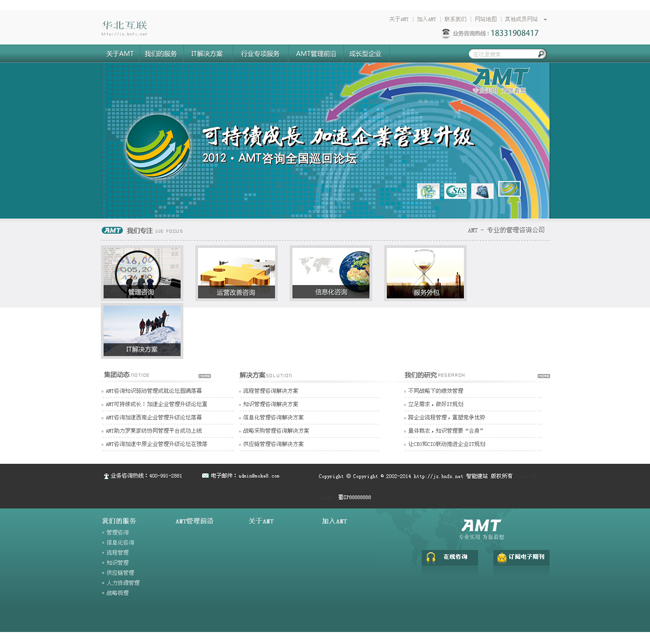
Task: Open the 管理咨询 focus card
Action: click(x=142, y=273)
